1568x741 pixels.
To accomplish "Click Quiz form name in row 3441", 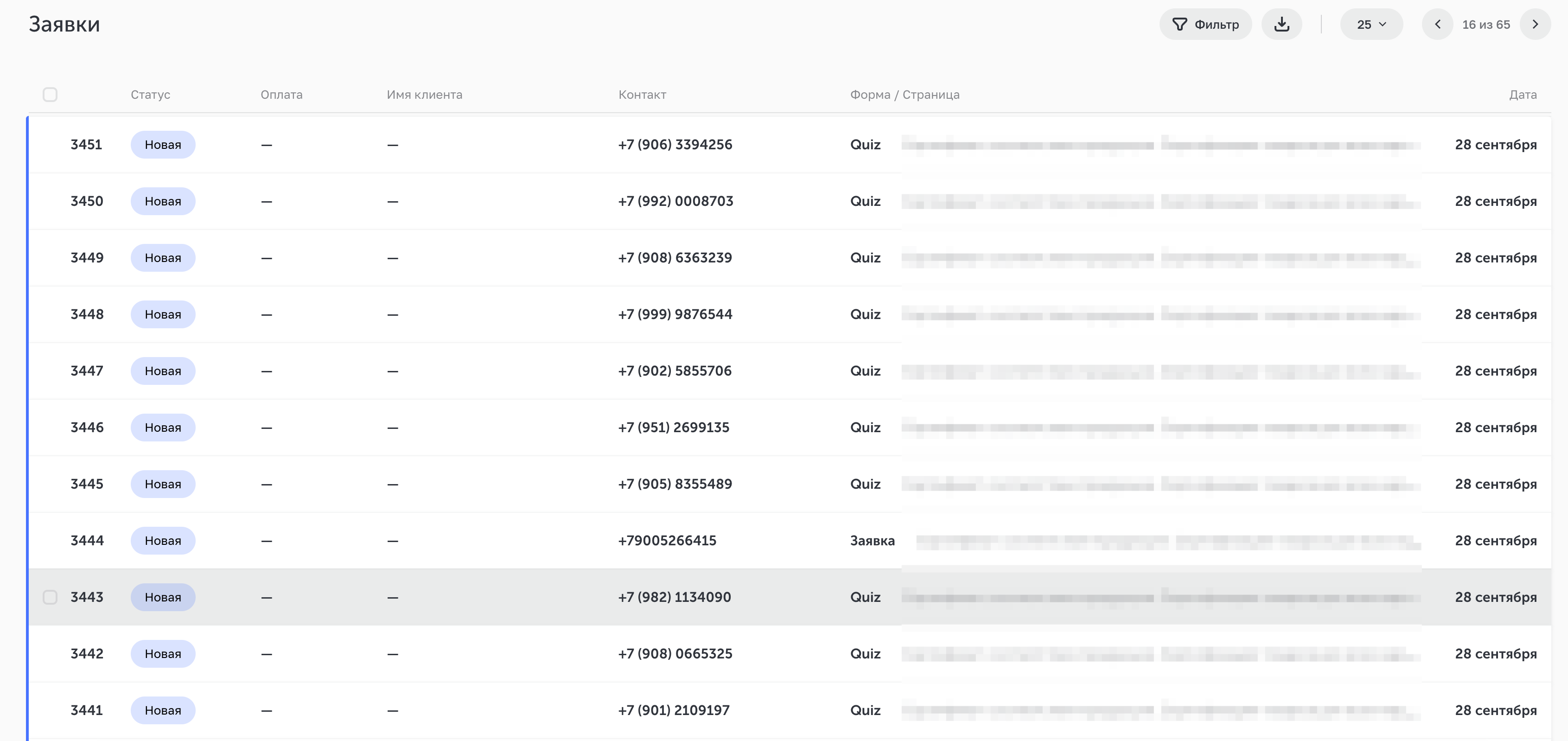I will coord(865,710).
